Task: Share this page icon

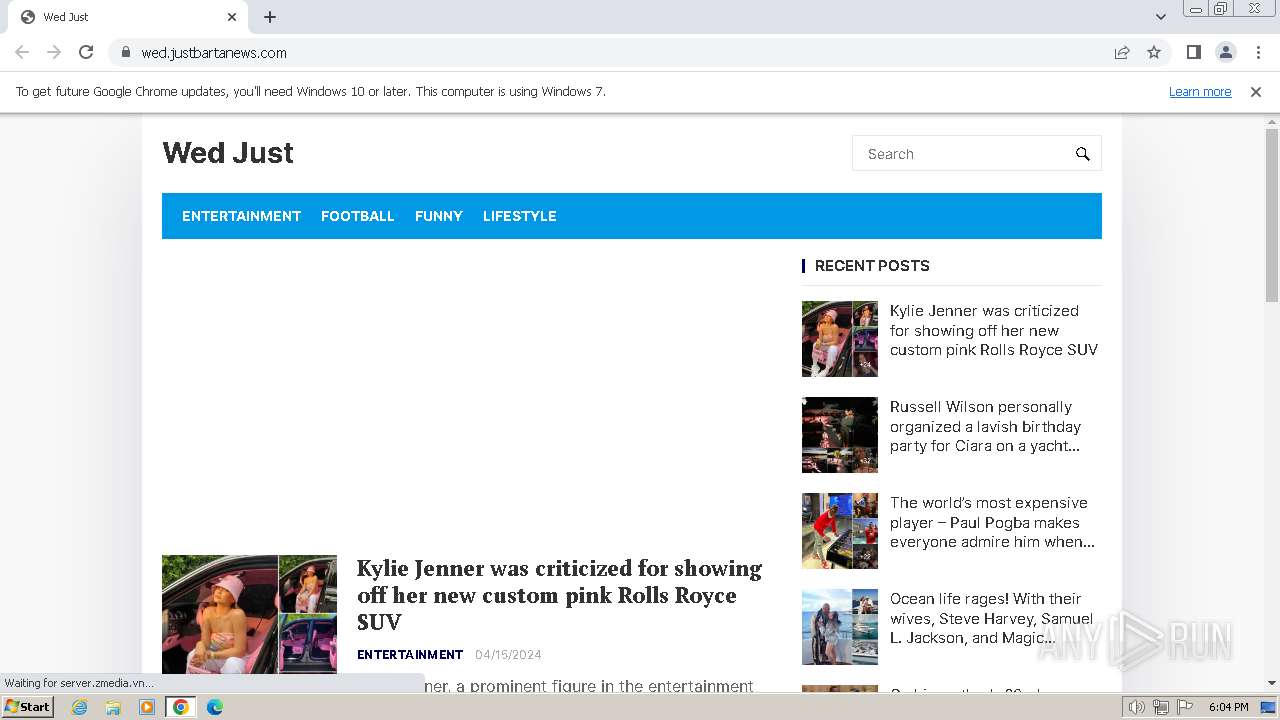Action: (1122, 52)
